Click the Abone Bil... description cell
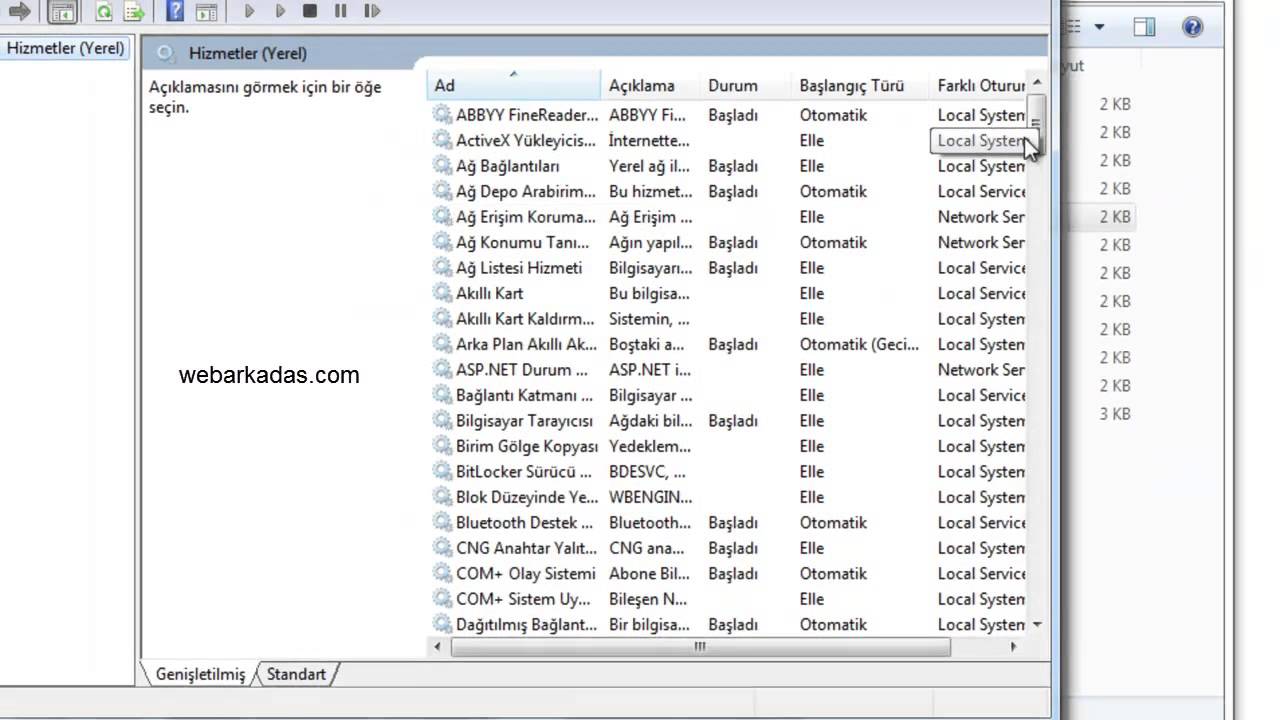Image resolution: width=1280 pixels, height=720 pixels. point(650,574)
